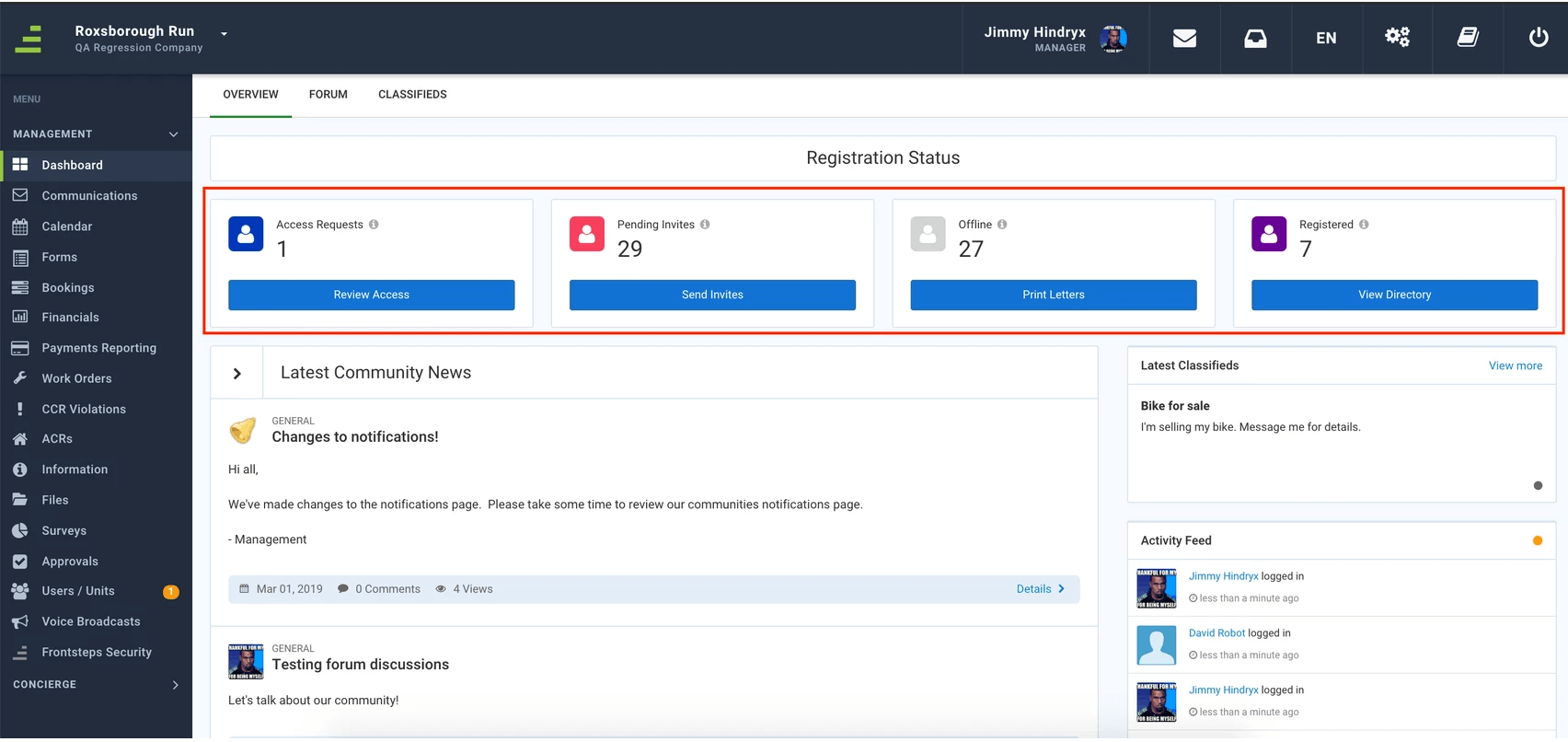
Task: Click the Approvals checkmark icon
Action: (x=19, y=561)
